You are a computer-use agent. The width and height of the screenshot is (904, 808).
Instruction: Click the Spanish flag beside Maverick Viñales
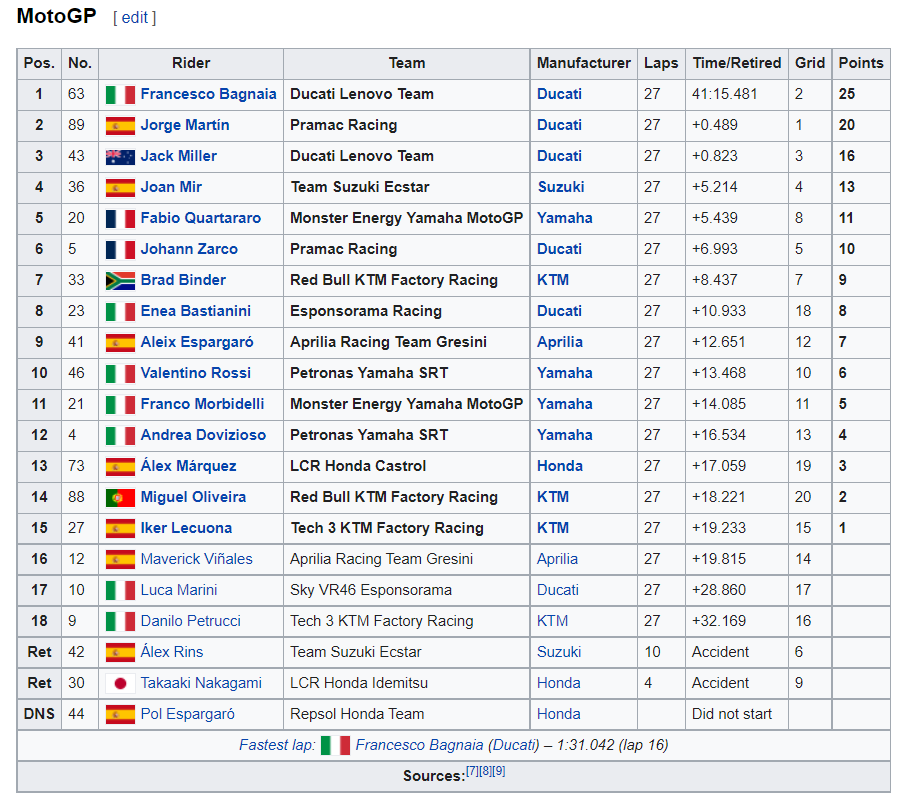tap(120, 559)
